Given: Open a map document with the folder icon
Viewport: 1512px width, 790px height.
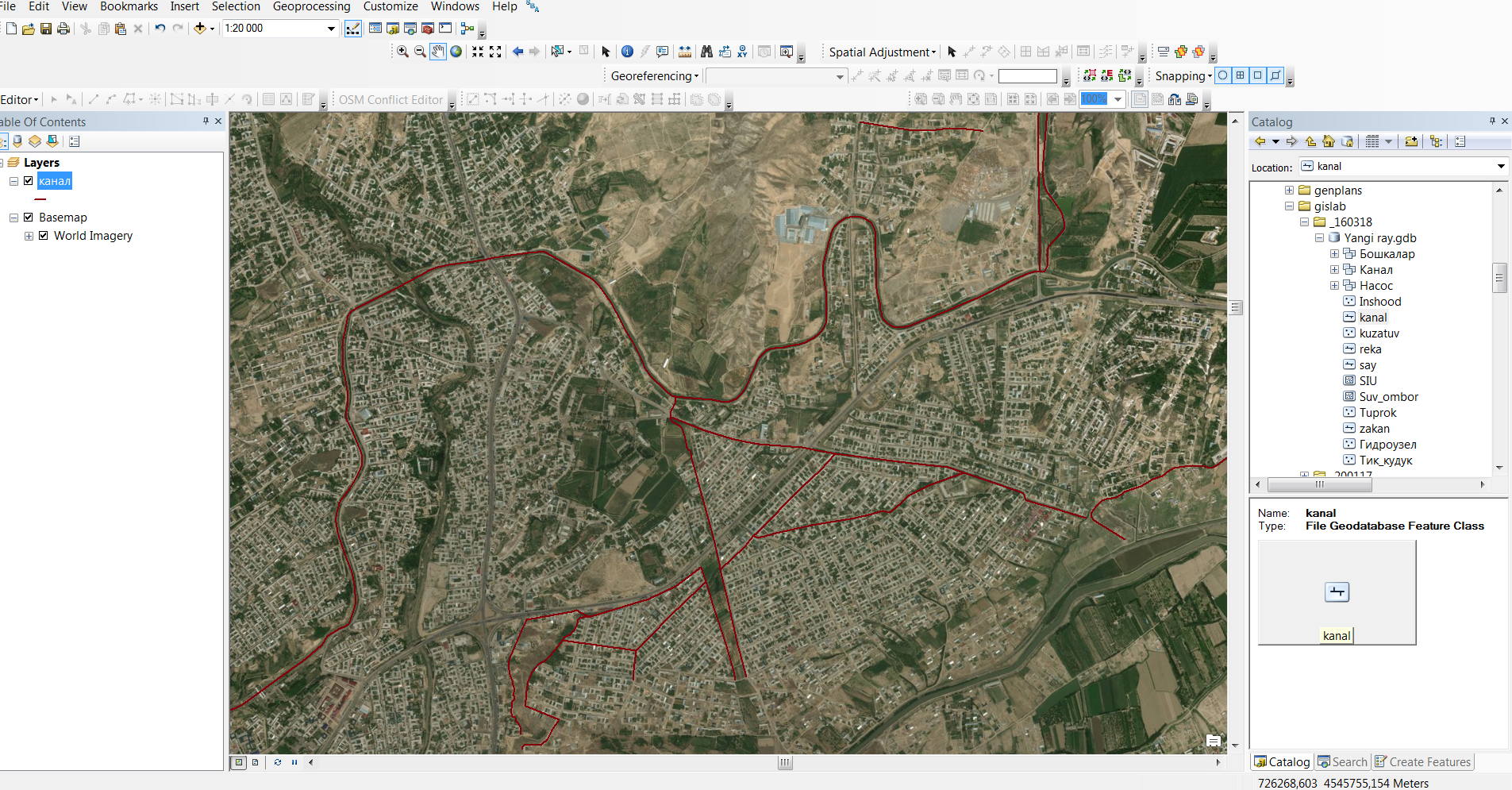Looking at the screenshot, I should click(x=29, y=29).
